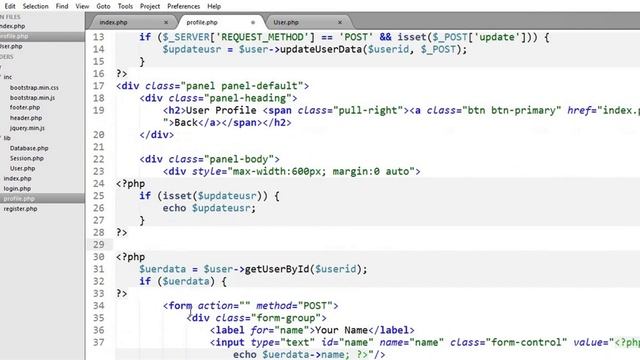Click line number 13 in the gutter
Viewport: 640px width, 360px height.
[98, 37]
